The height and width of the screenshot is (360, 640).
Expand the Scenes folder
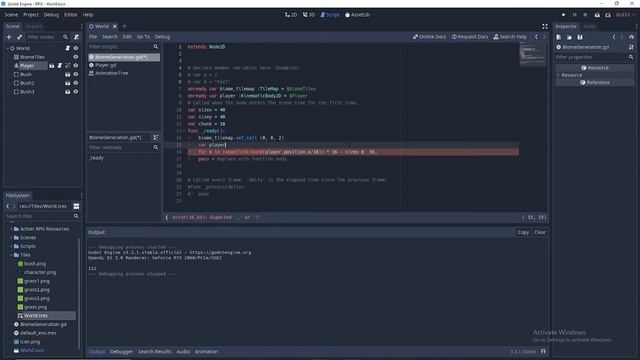11,238
